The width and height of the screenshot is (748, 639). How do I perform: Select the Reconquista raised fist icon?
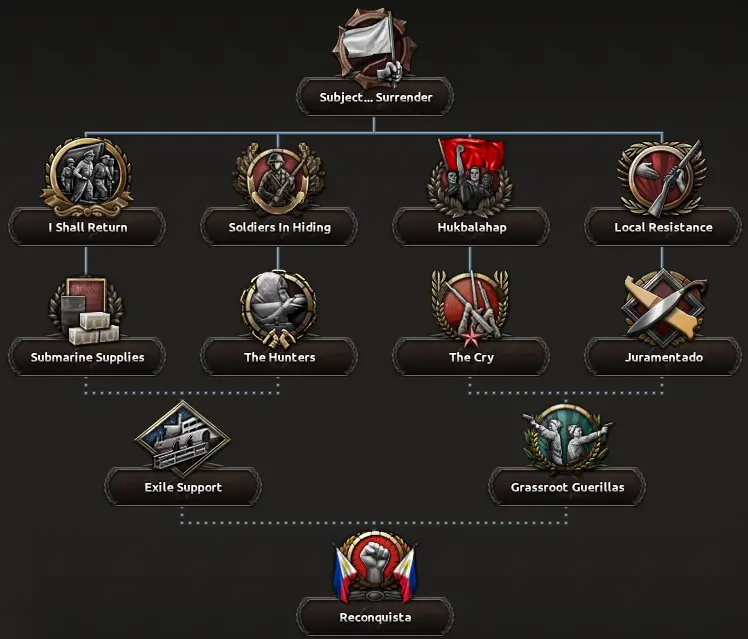(375, 567)
